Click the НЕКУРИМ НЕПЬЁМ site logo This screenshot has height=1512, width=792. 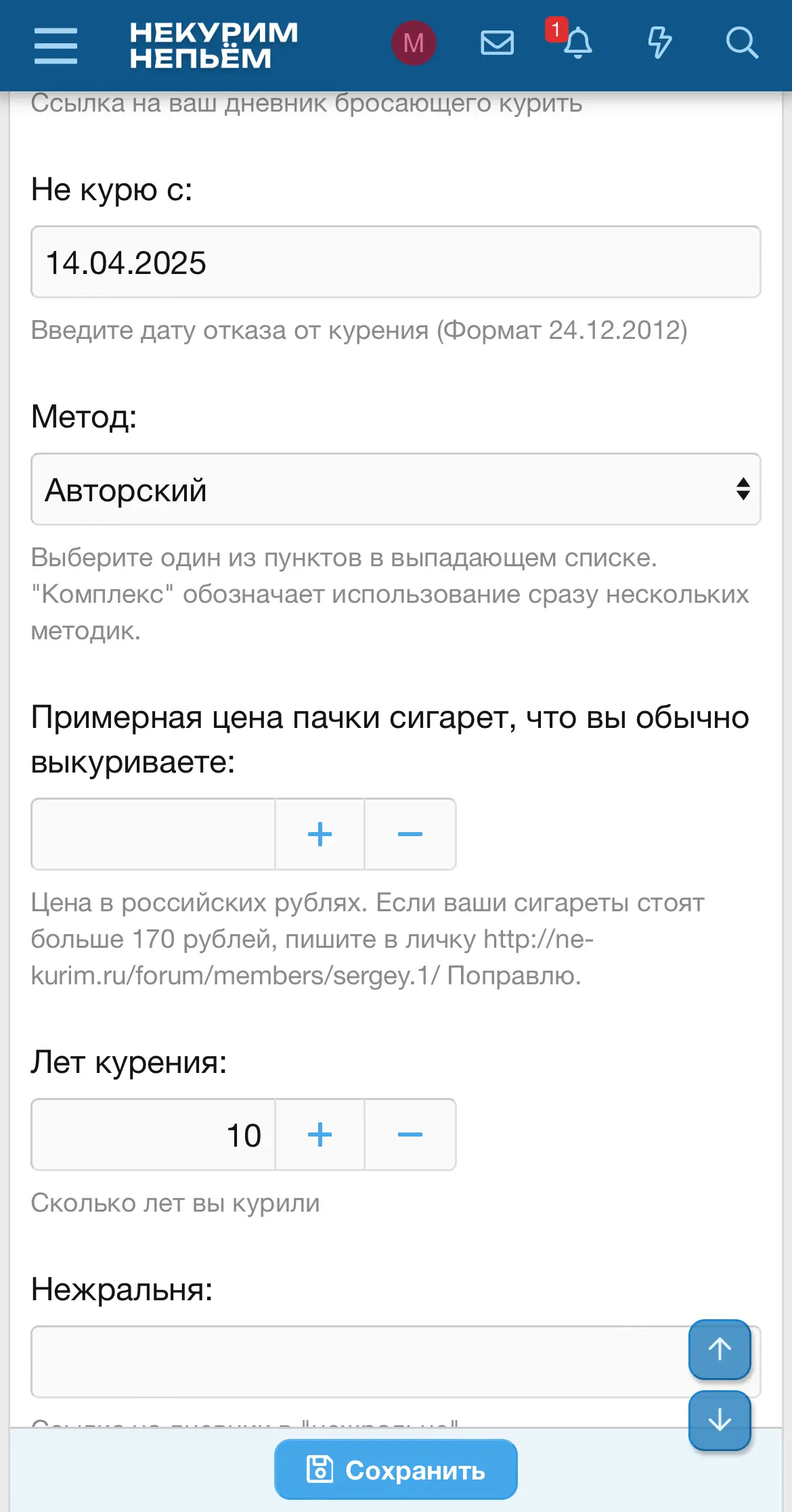(213, 45)
